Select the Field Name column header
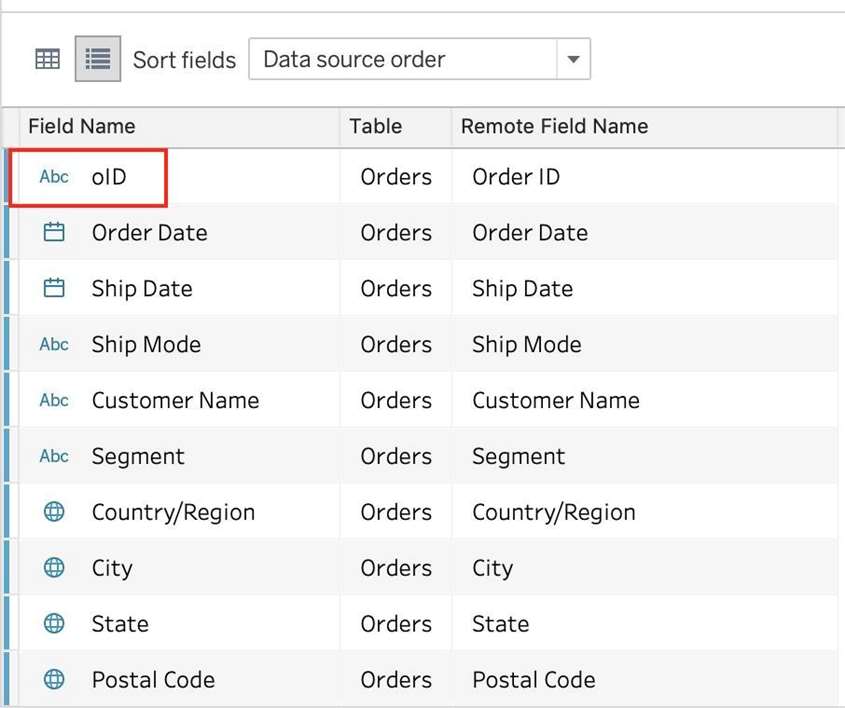 (82, 126)
